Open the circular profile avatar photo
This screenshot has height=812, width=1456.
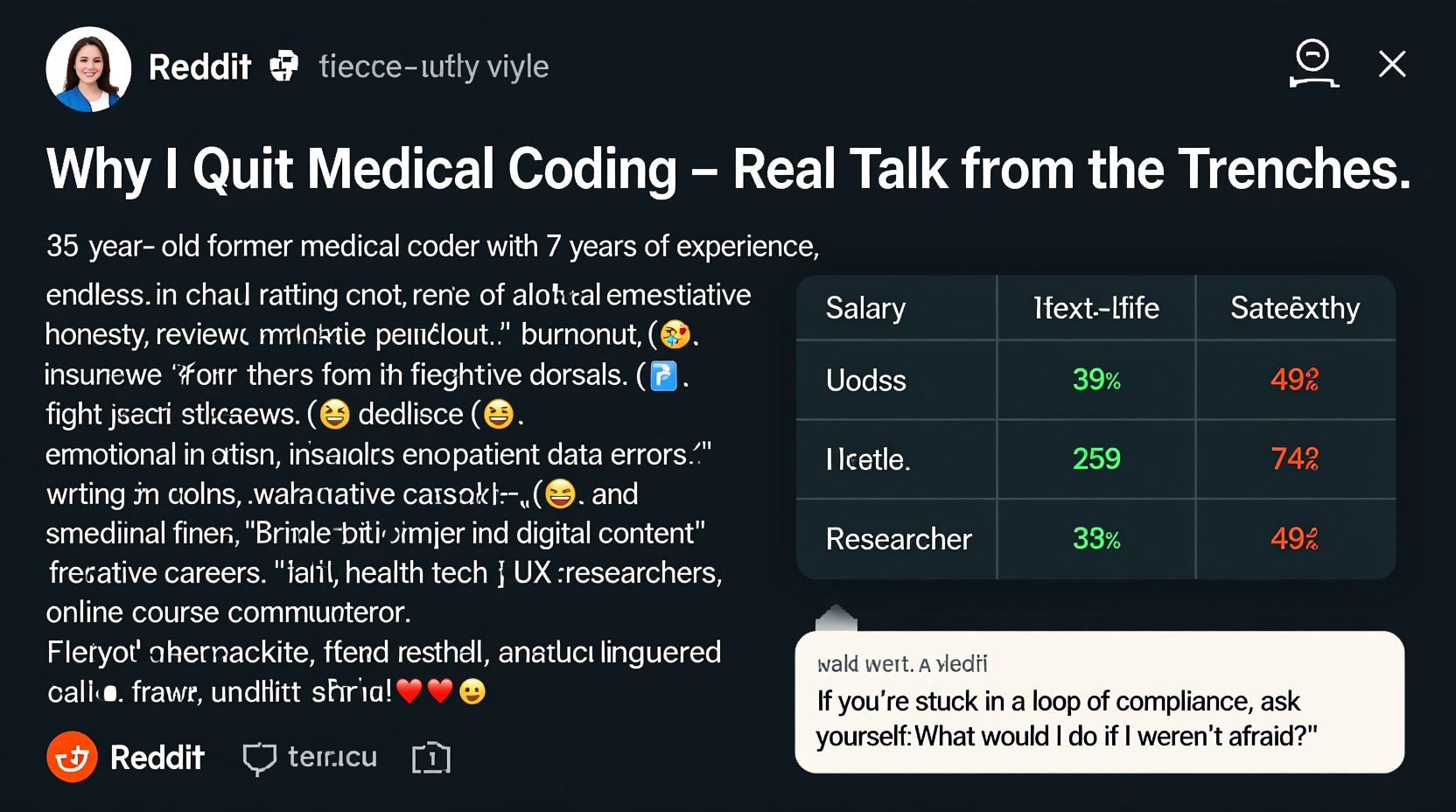[x=87, y=68]
